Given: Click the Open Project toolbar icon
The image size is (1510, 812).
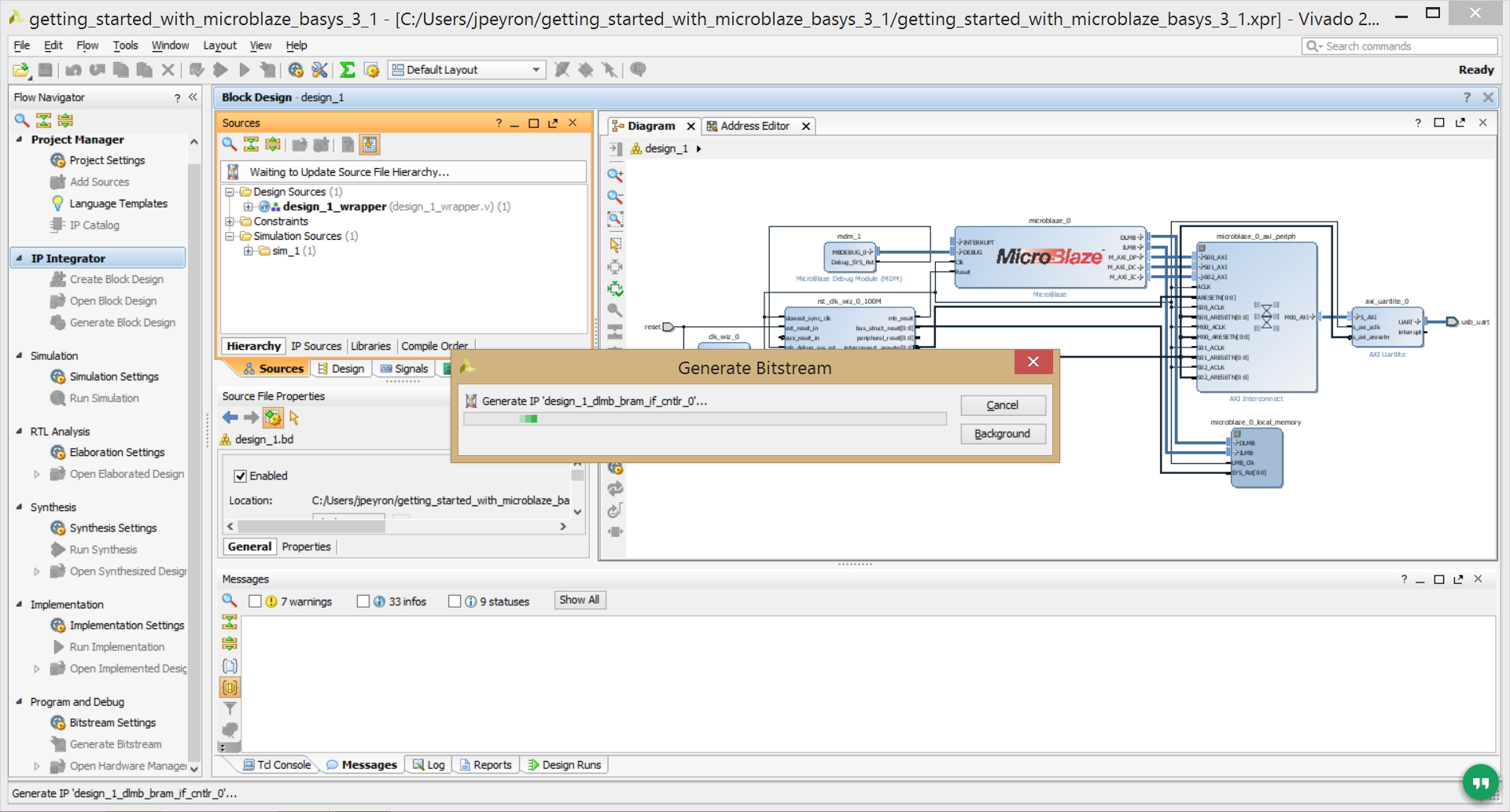Looking at the screenshot, I should click(x=21, y=70).
